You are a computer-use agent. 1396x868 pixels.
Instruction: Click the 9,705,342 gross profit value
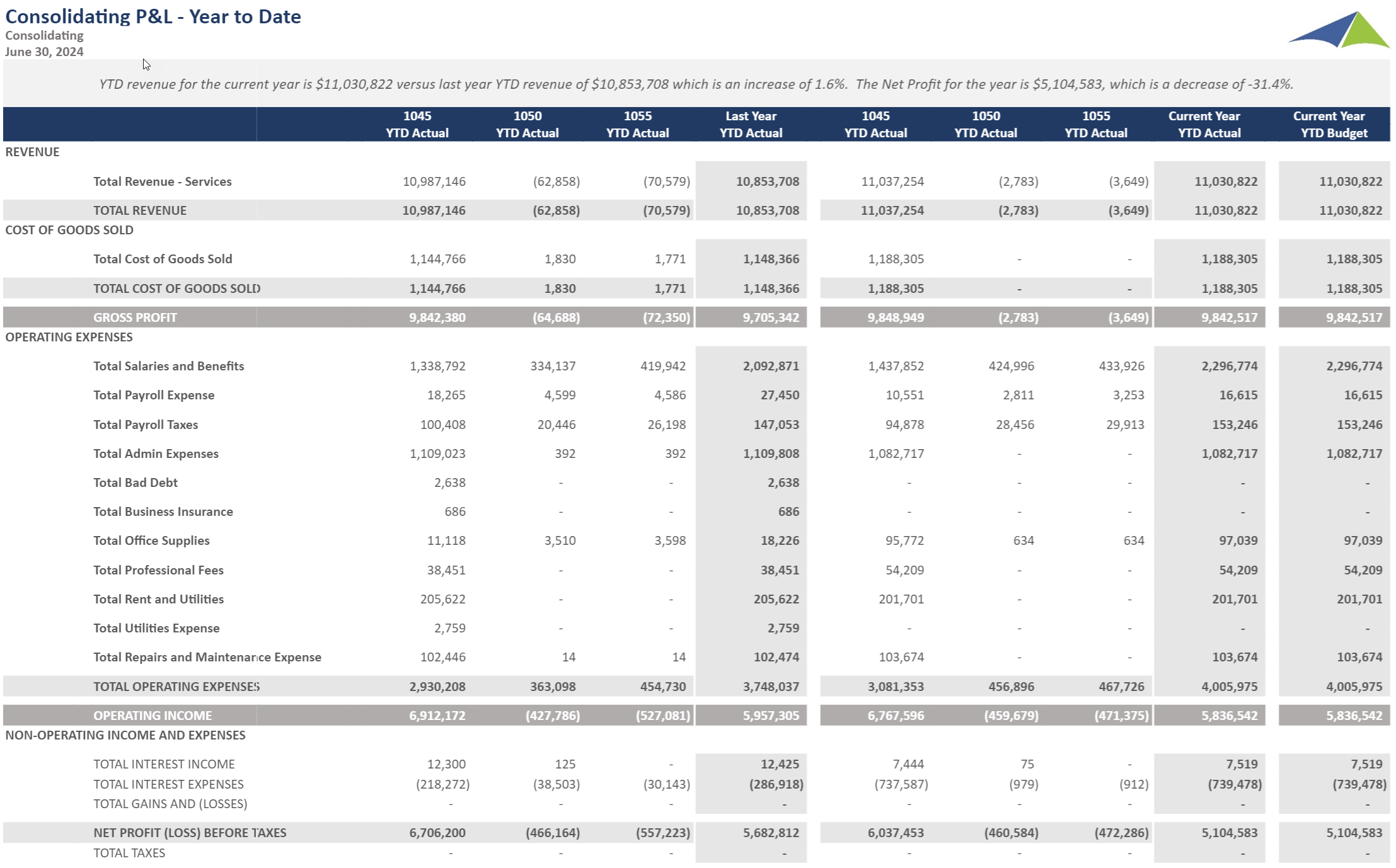[x=770, y=317]
